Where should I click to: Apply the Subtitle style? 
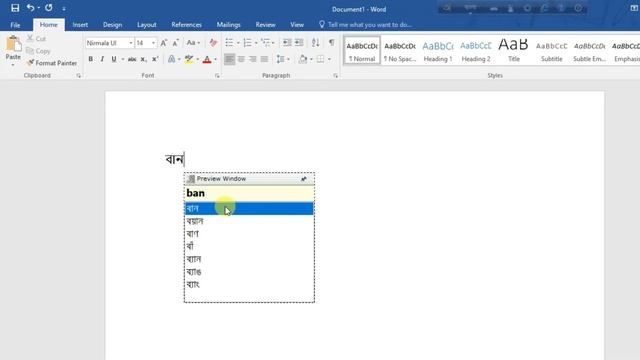(x=551, y=50)
